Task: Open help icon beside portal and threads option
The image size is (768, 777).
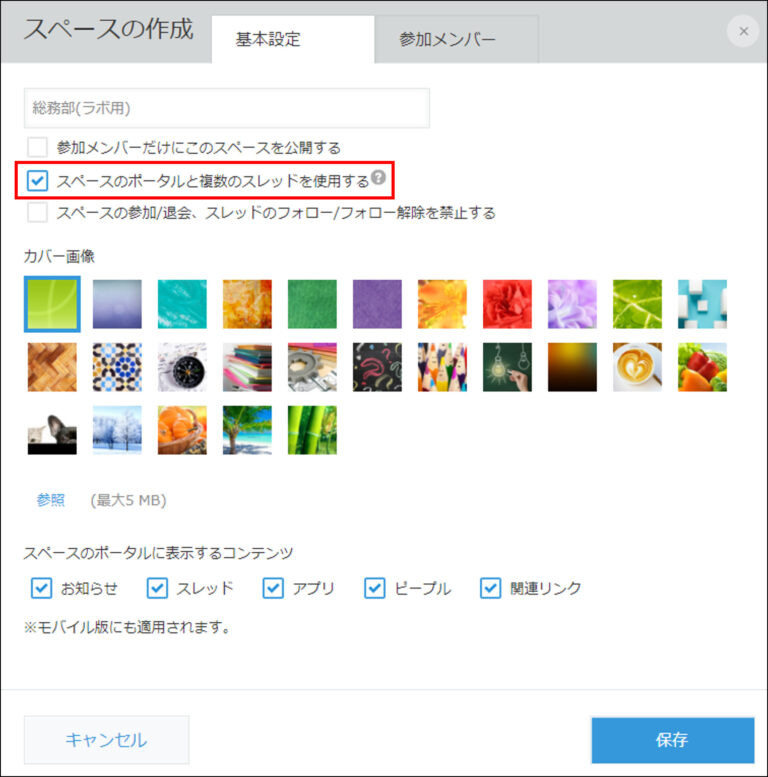Action: coord(378,177)
